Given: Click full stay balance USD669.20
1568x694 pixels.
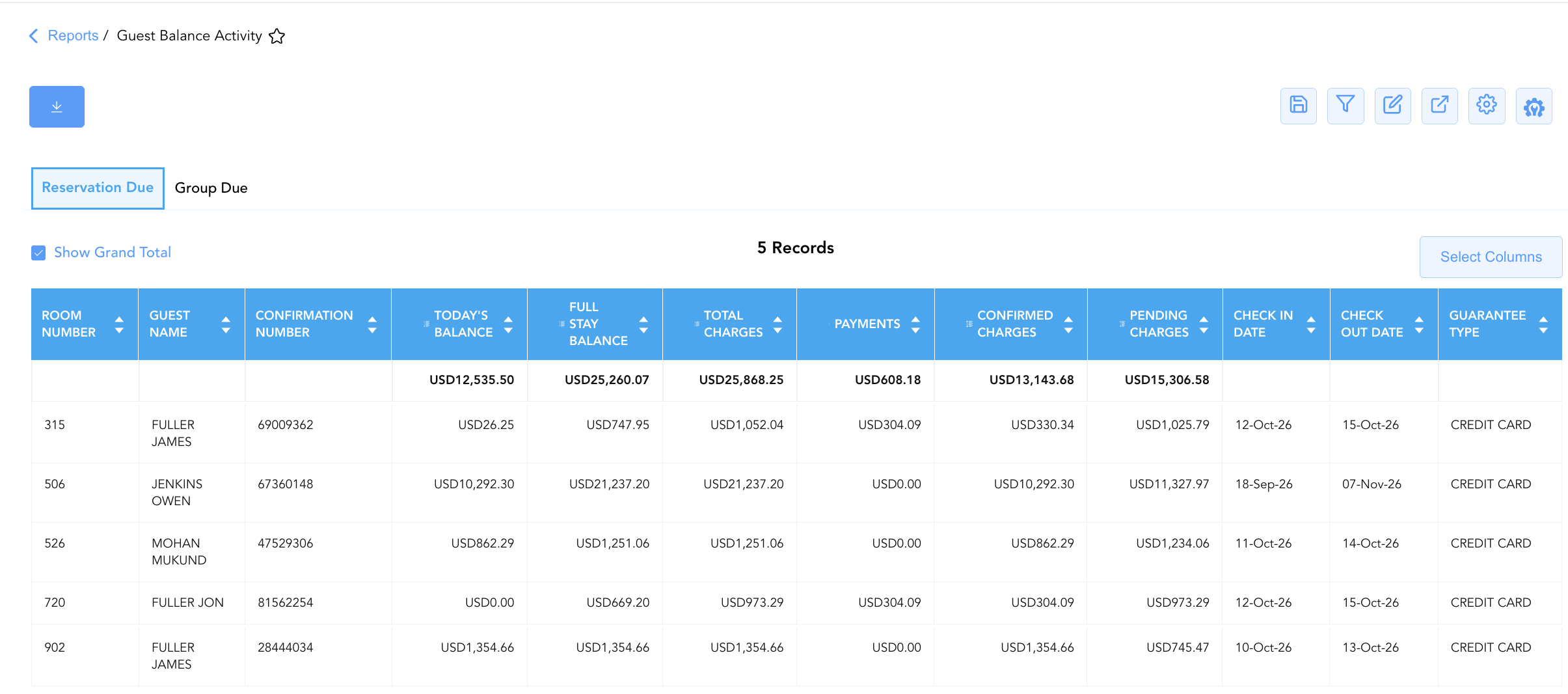Looking at the screenshot, I should 617,602.
